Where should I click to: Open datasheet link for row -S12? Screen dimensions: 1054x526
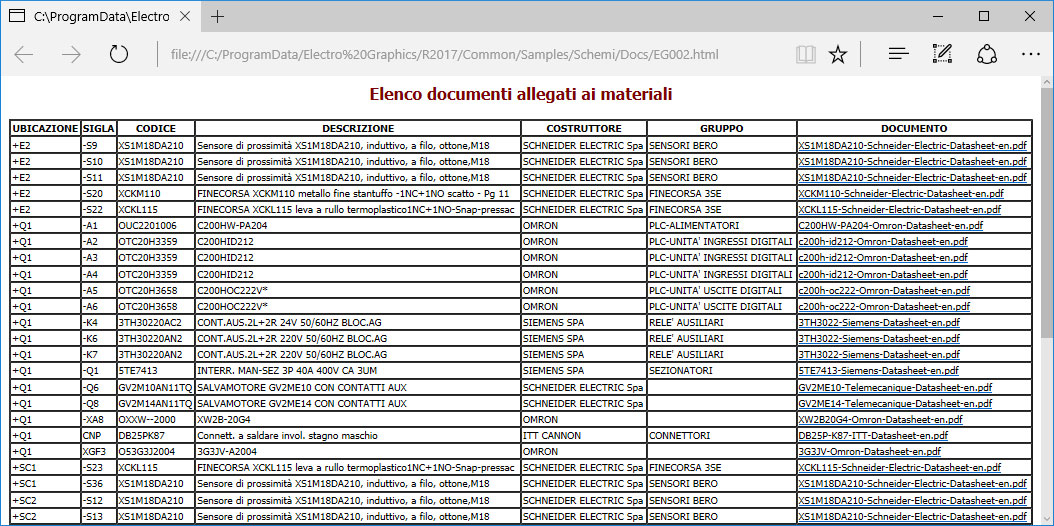point(912,500)
